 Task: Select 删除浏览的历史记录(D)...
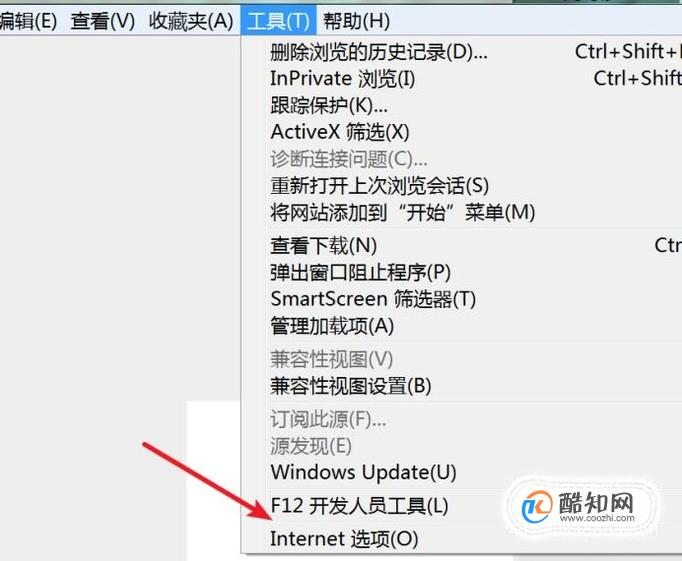[462, 52]
